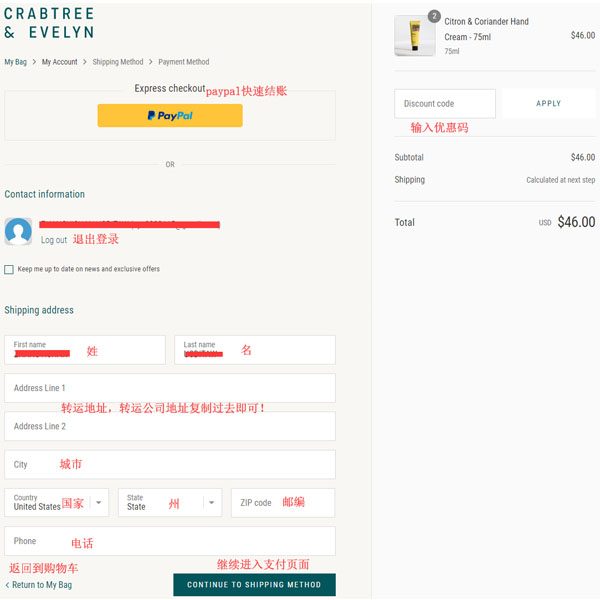This screenshot has height=600, width=600.
Task: Click the PayPal express checkout button
Action: tap(170, 116)
